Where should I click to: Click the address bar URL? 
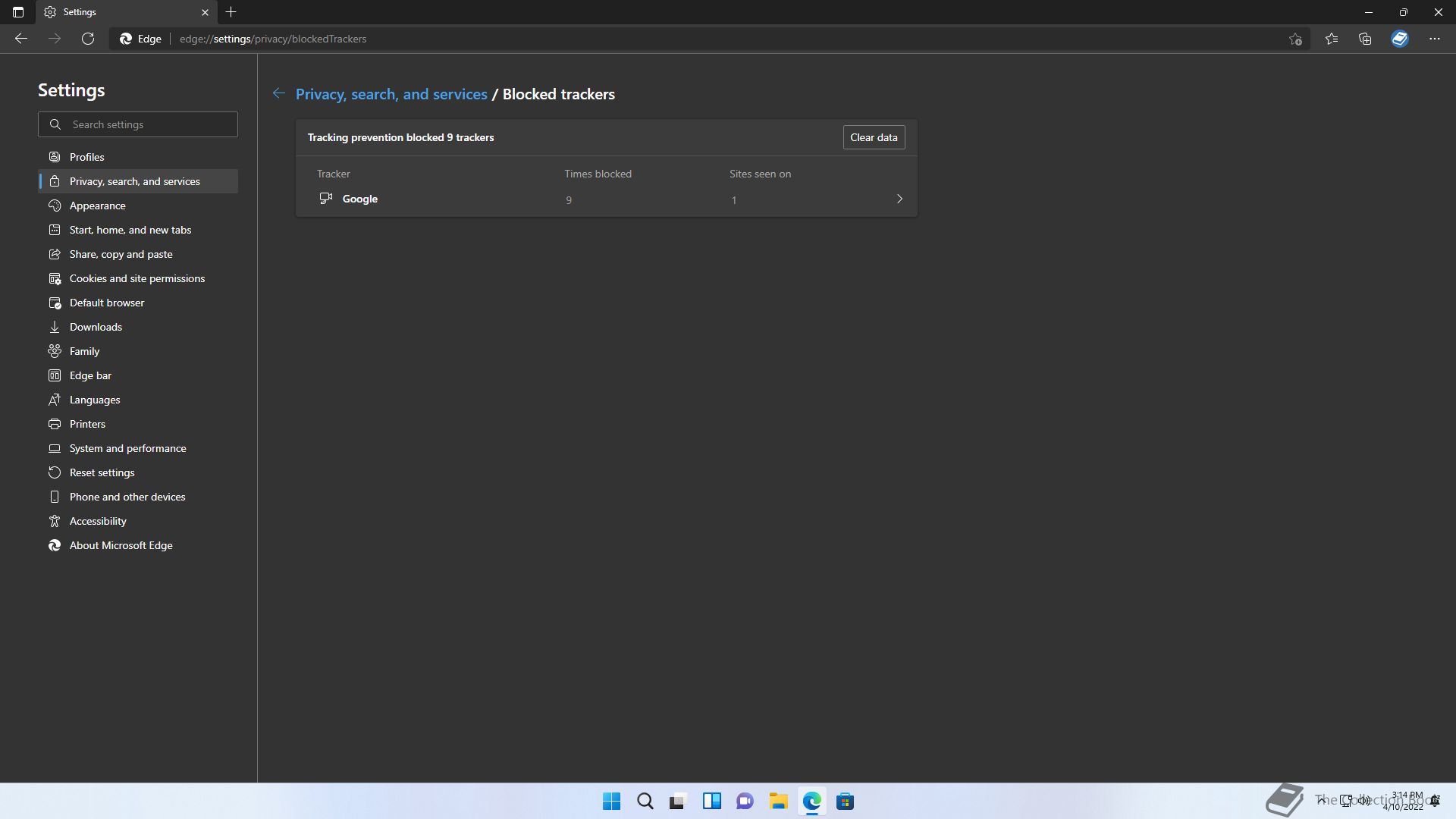273,39
